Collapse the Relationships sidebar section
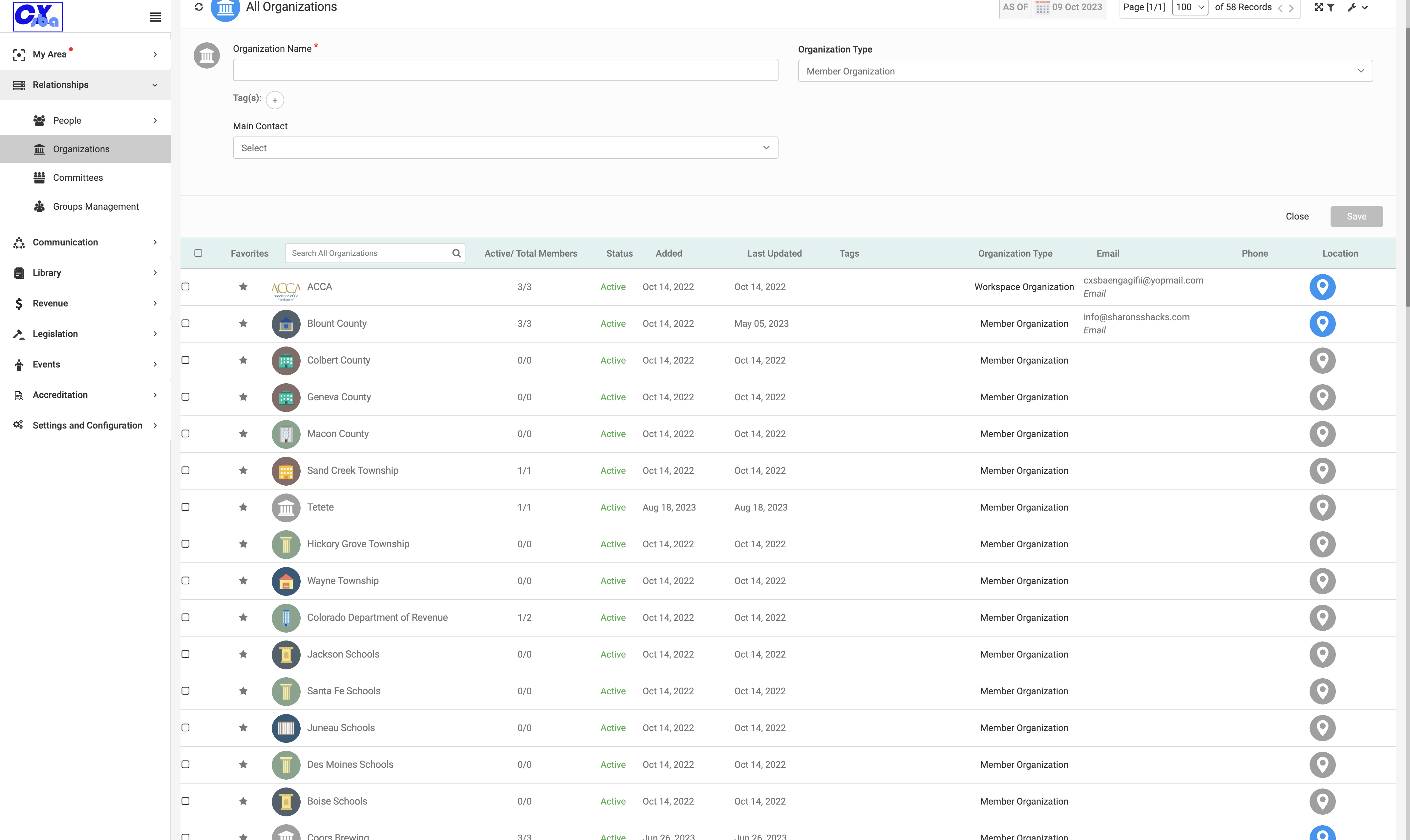The image size is (1410, 840). pyautogui.click(x=85, y=85)
